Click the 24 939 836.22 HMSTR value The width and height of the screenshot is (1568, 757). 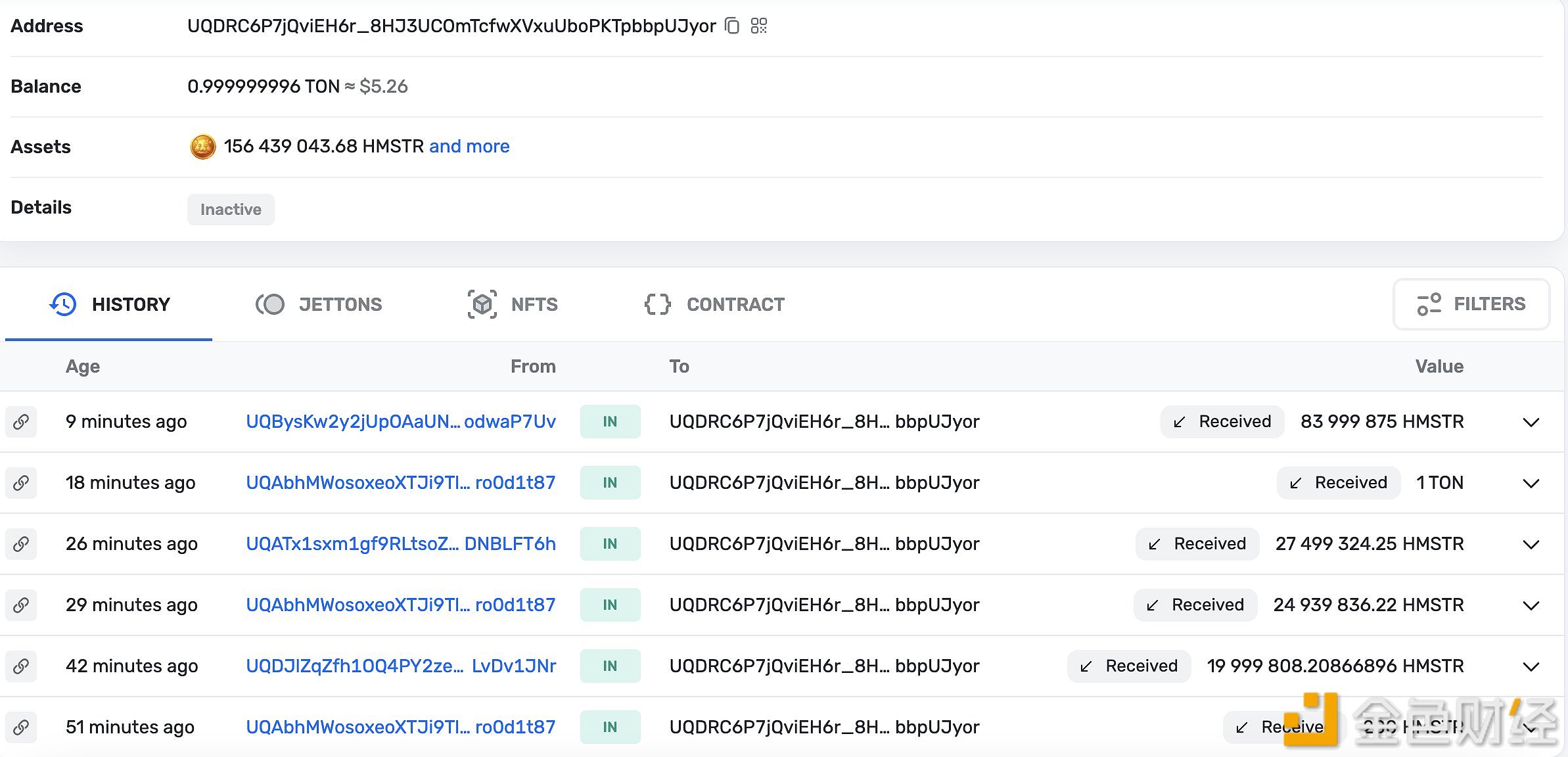click(x=1368, y=605)
